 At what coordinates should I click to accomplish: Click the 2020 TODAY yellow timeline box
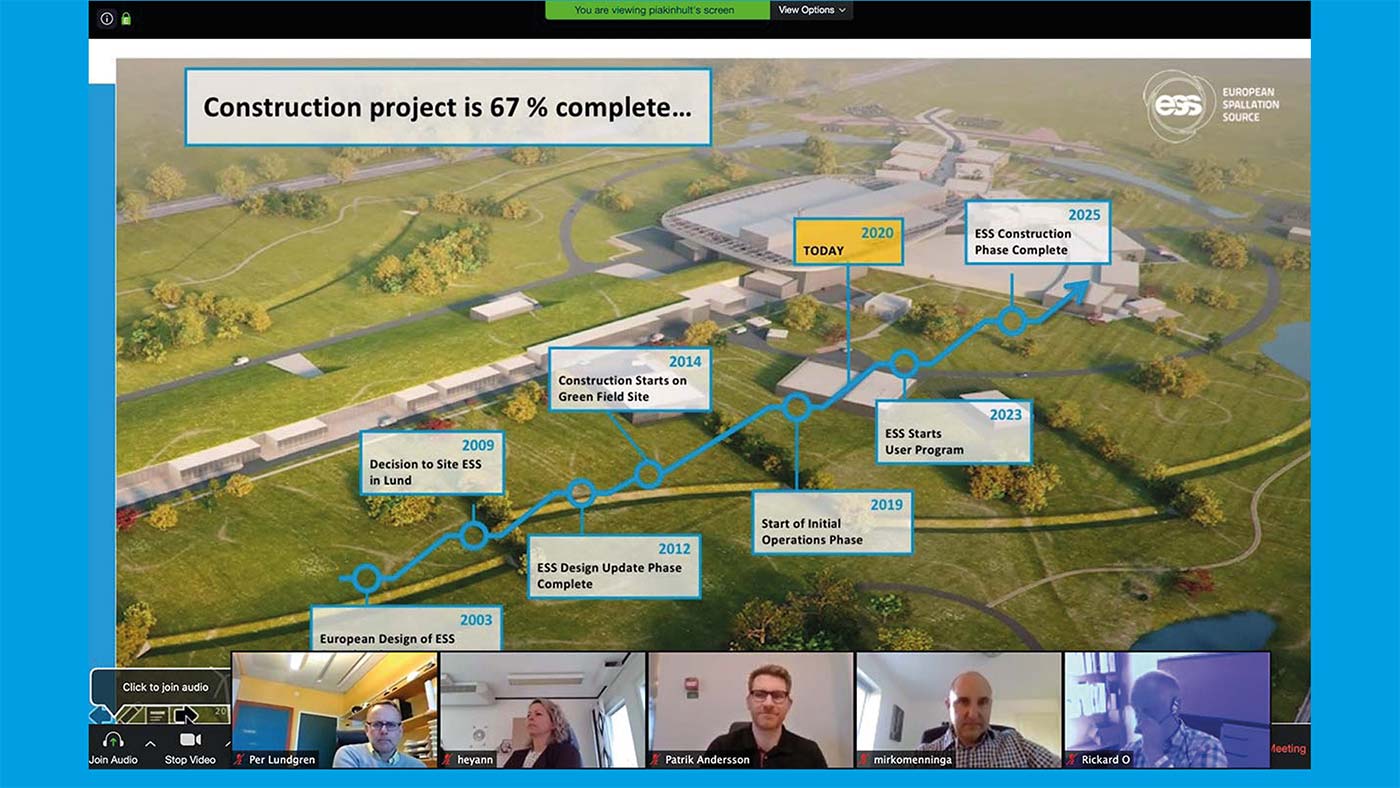(849, 241)
